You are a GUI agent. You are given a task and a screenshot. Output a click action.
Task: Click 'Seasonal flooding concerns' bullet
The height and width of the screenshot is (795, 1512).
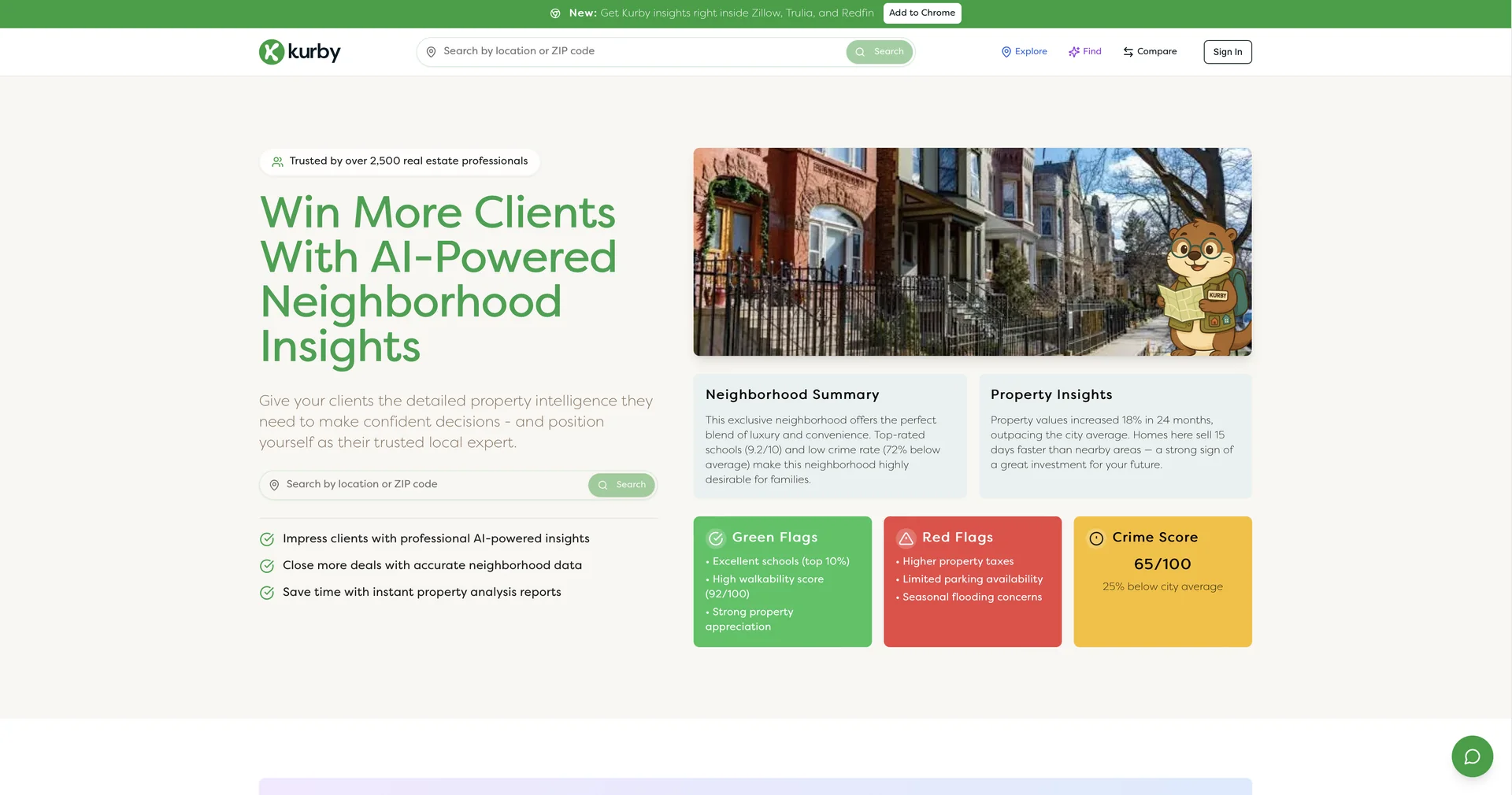point(969,597)
